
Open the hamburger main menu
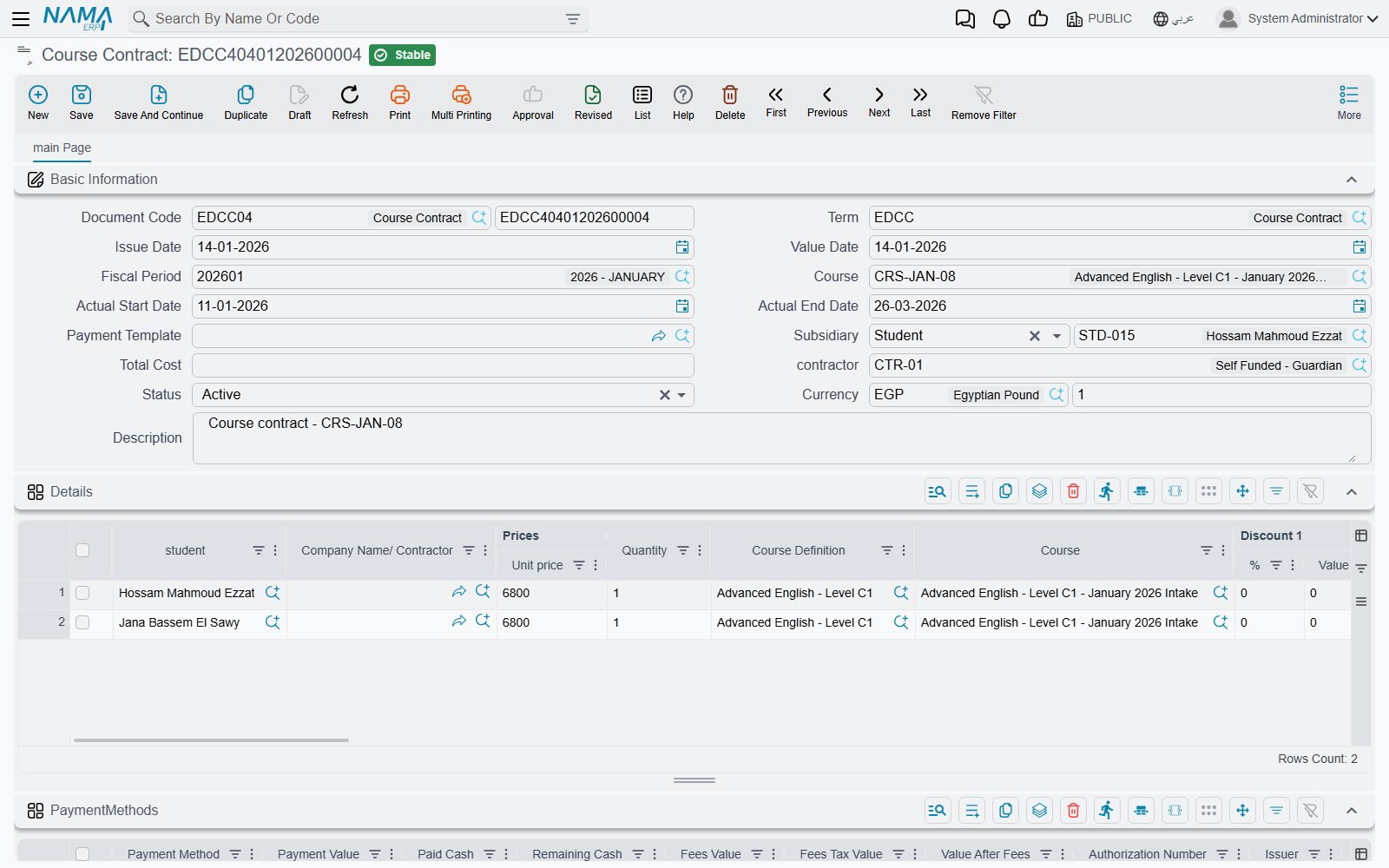click(x=21, y=18)
